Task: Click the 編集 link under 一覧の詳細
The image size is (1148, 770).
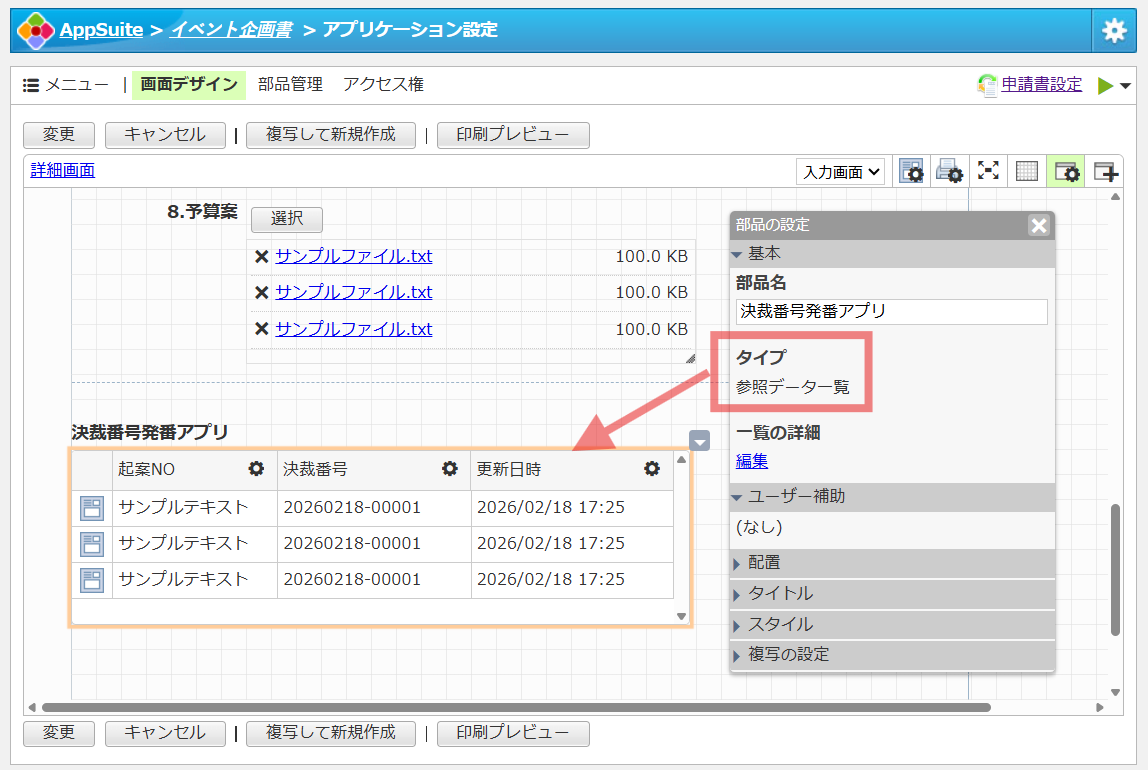Action: [752, 461]
